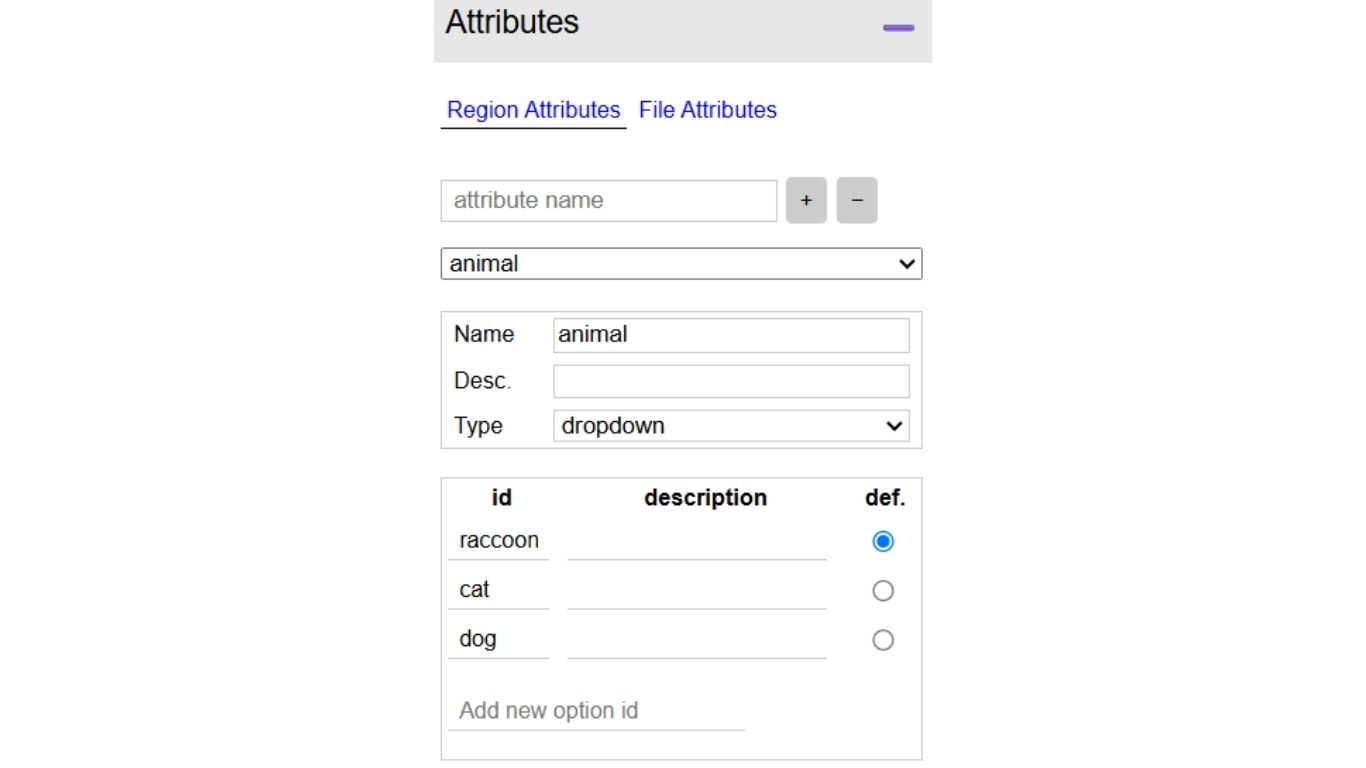Click the dog option id field
1366x768 pixels.
[x=499, y=639]
